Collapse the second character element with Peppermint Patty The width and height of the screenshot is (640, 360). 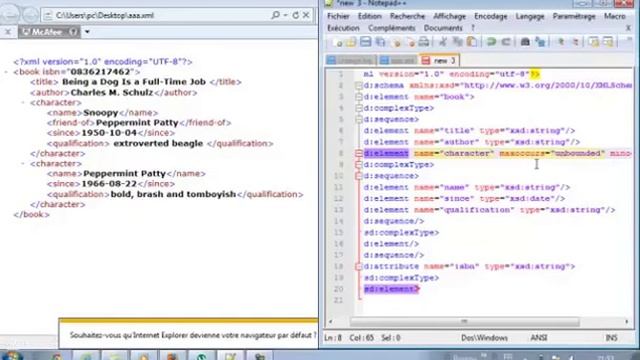[23, 164]
